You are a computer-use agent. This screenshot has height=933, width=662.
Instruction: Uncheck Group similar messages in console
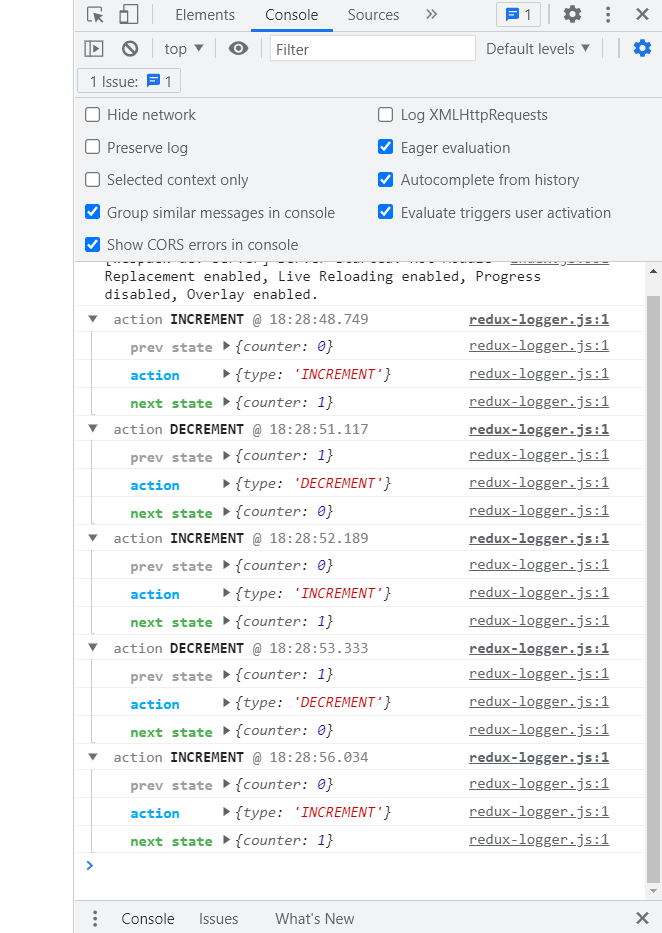(x=93, y=212)
